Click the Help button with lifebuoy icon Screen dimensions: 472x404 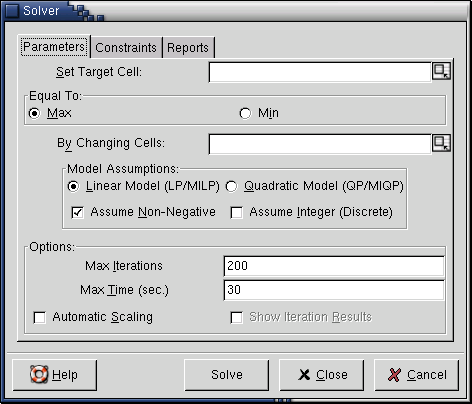pyautogui.click(x=55, y=375)
